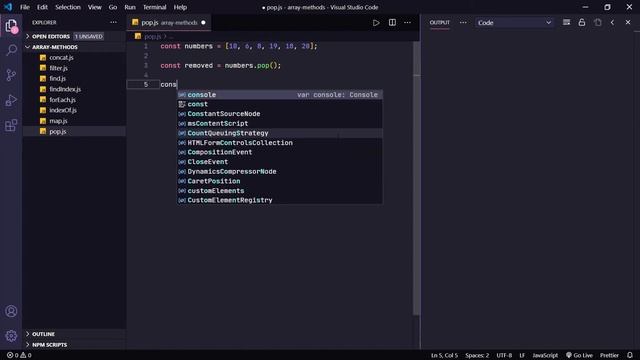Open the notifications bell in status bar
Viewport: 640px width, 360px height.
tap(630, 355)
